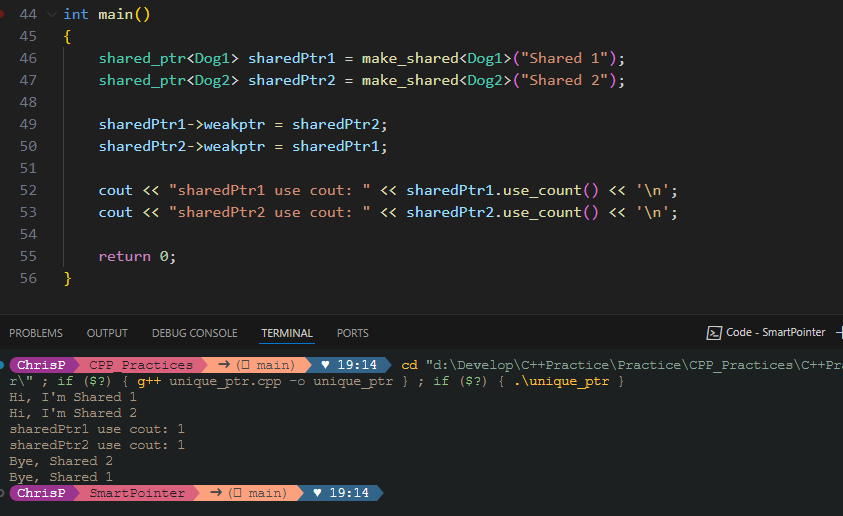Toggle the breakpoint dot at line 44
Image resolution: width=843 pixels, height=516 pixels.
tap(2, 15)
